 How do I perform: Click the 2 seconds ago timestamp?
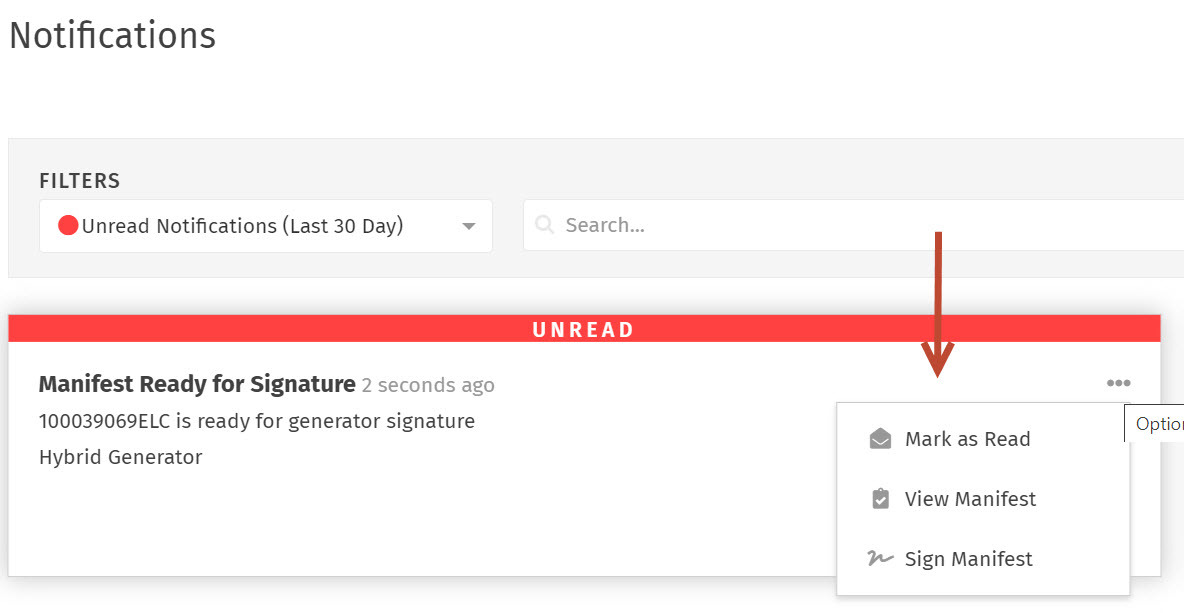coord(428,385)
